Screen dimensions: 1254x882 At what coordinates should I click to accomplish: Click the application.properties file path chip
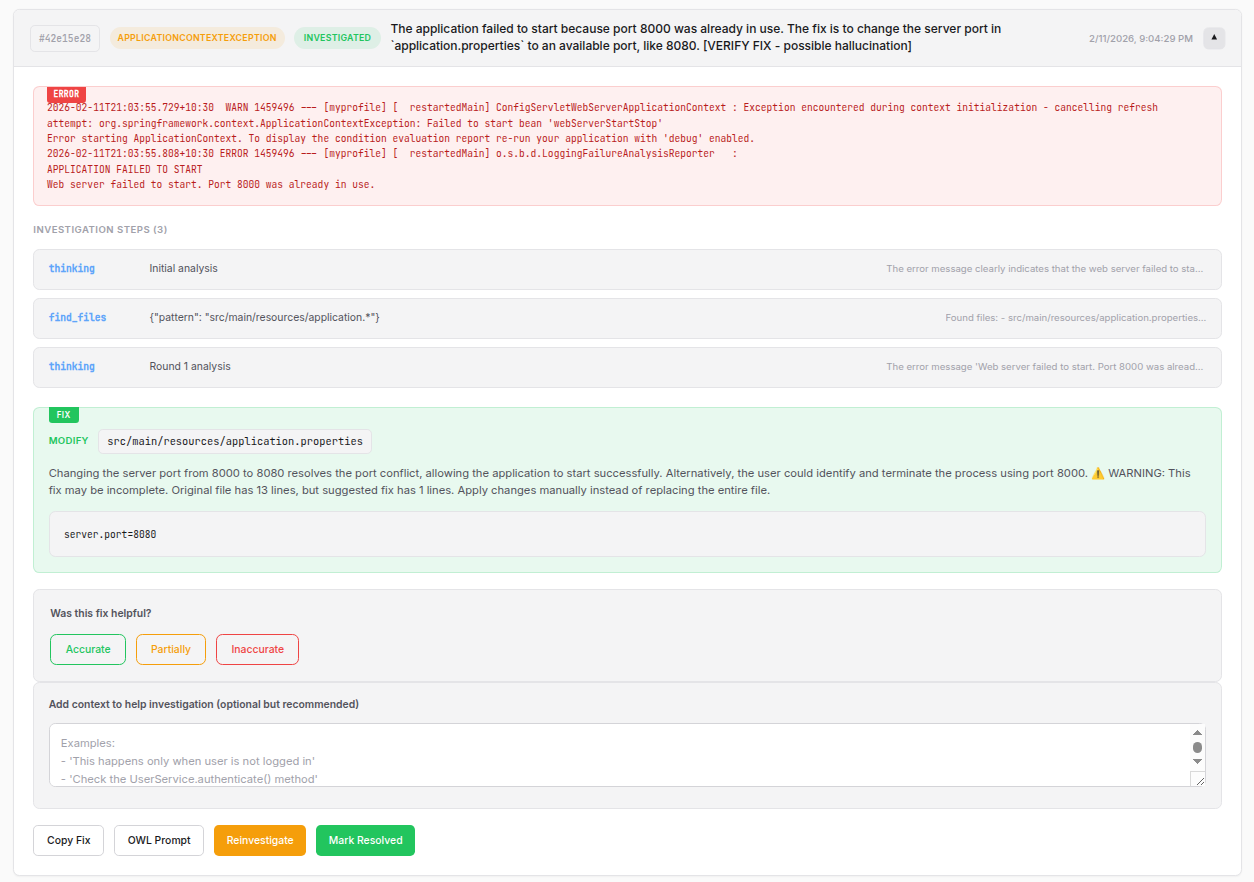point(235,441)
